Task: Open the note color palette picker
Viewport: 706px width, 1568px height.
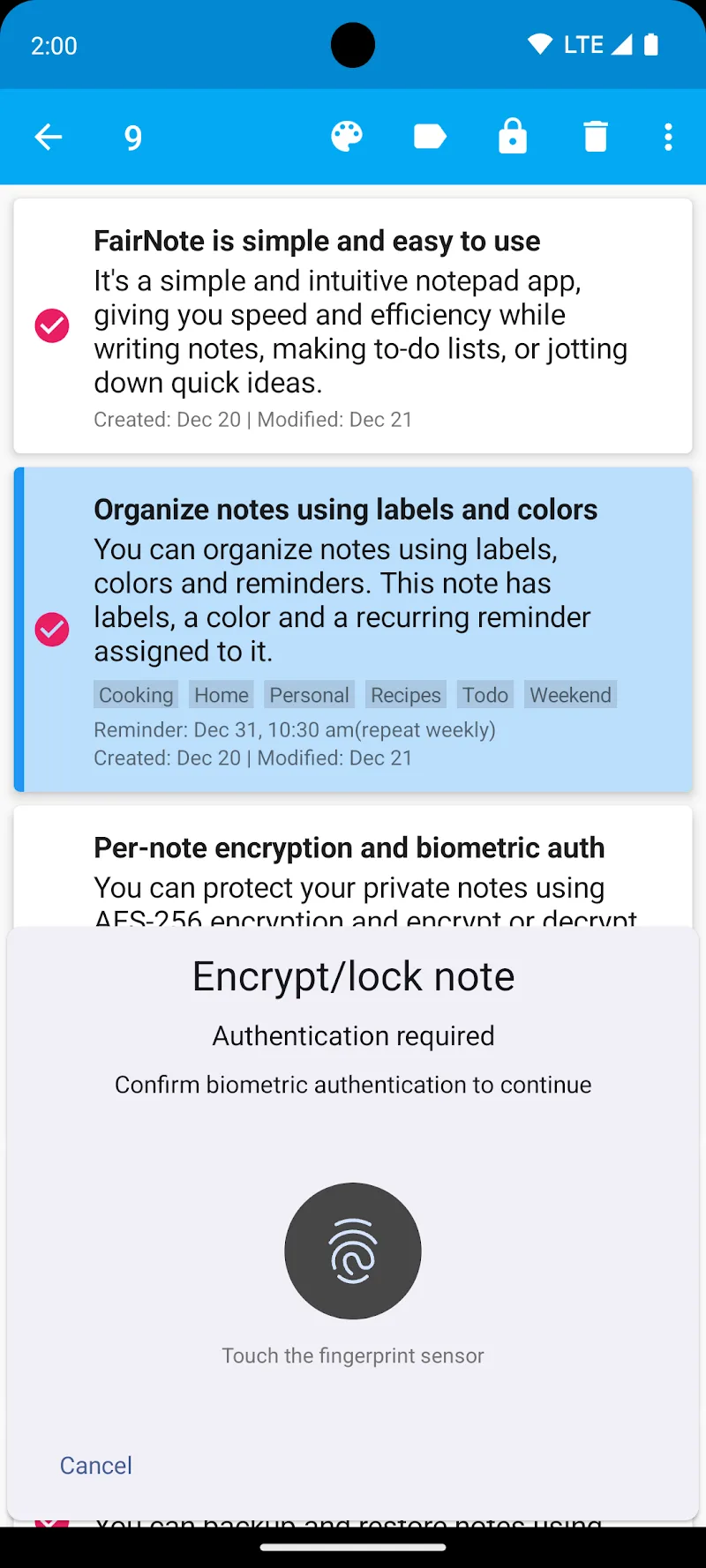Action: pyautogui.click(x=347, y=137)
